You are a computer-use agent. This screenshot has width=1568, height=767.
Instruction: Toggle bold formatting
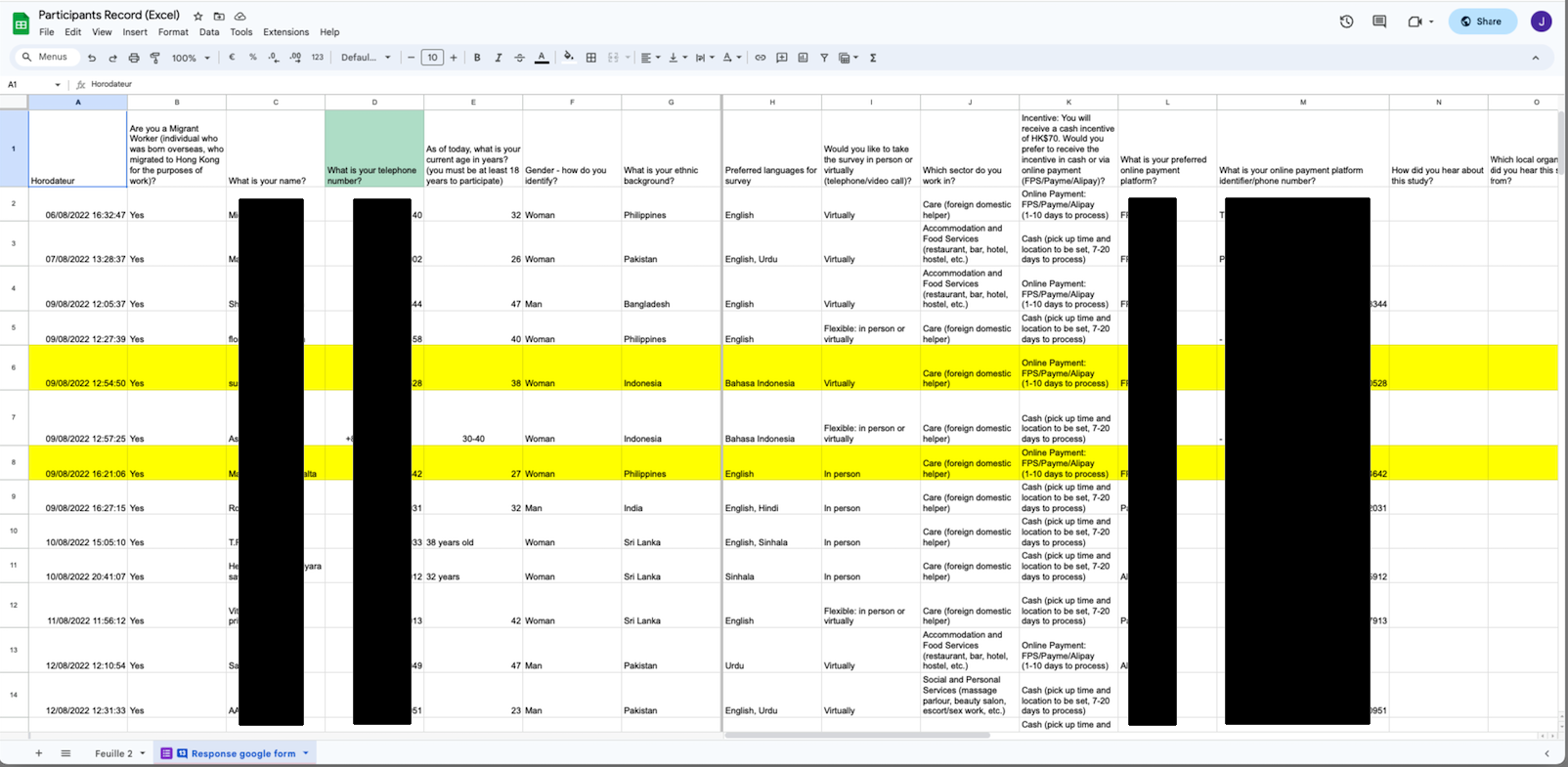(477, 58)
